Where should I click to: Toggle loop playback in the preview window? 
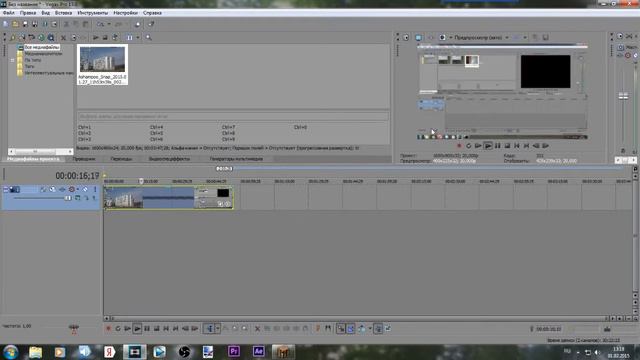[469, 146]
